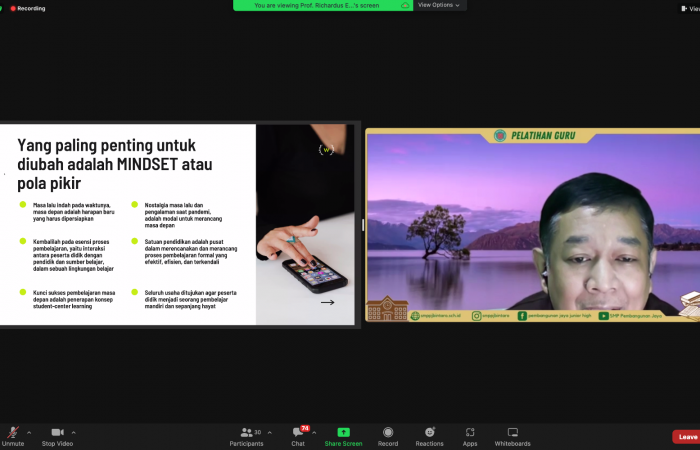700x450 pixels.
Task: Start recording with the Record button
Action: 387,436
